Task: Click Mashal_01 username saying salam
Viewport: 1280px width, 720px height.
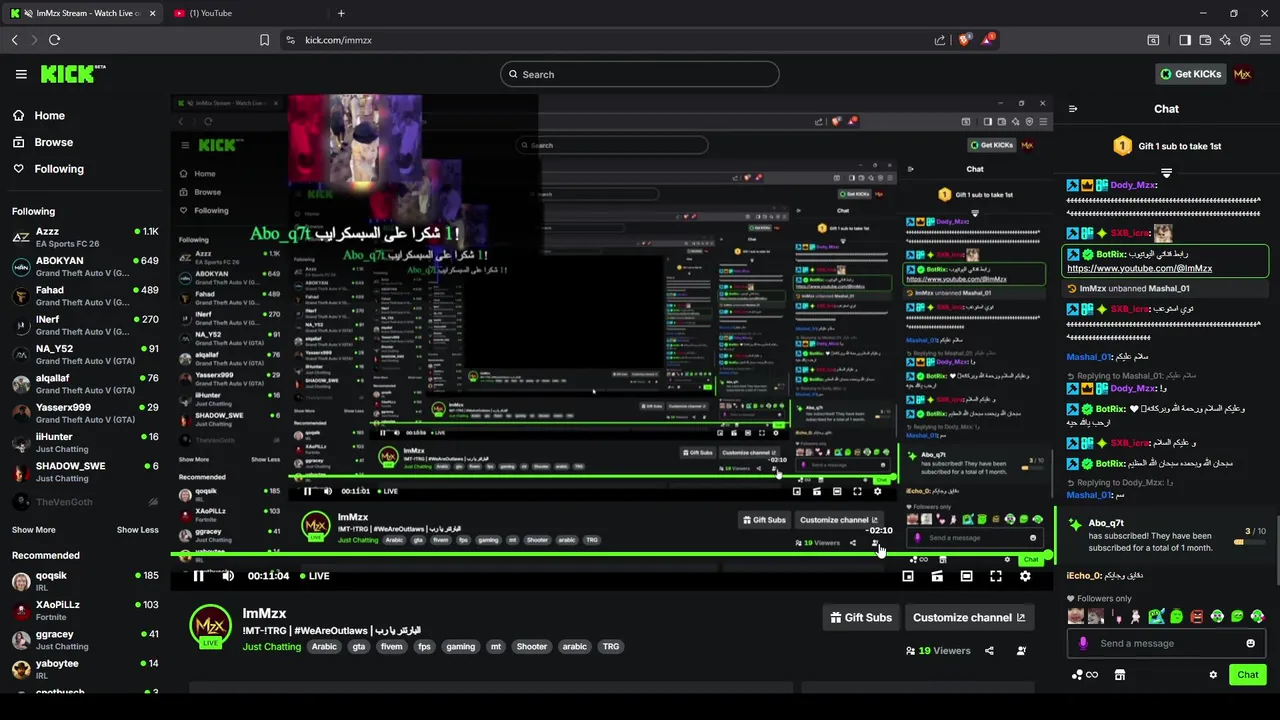Action: pyautogui.click(x=1088, y=357)
